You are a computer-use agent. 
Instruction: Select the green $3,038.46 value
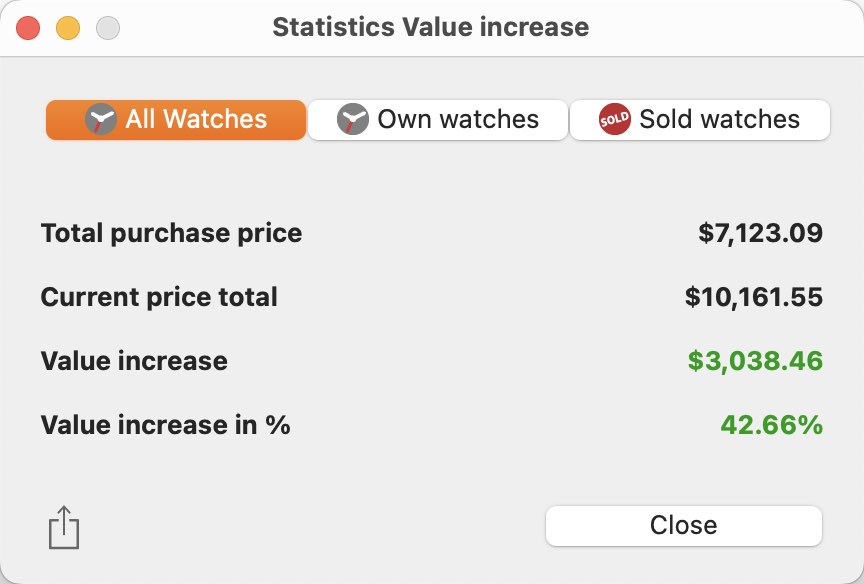[755, 361]
